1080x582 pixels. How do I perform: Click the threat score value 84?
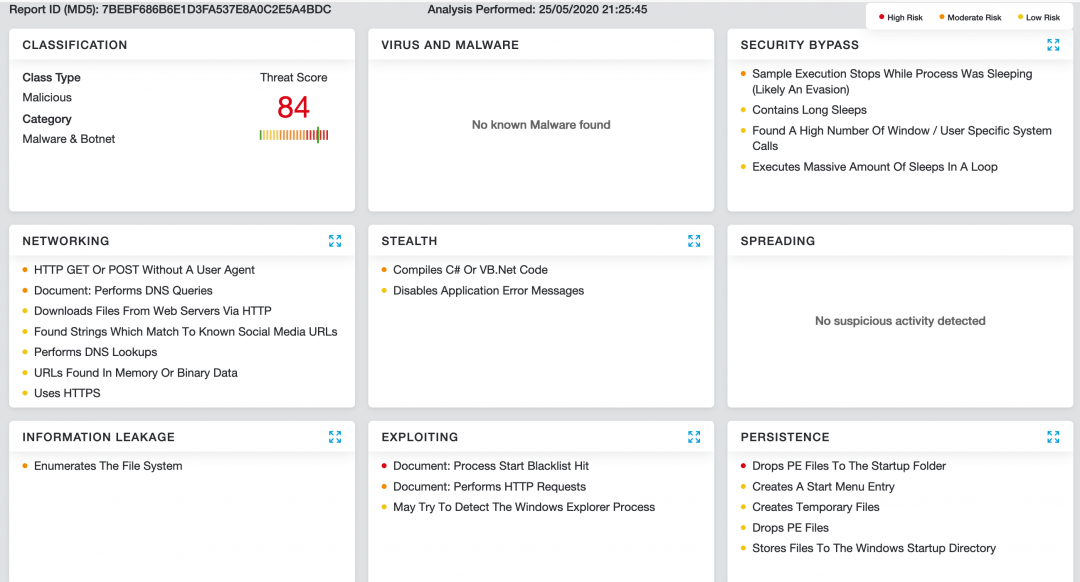[293, 107]
